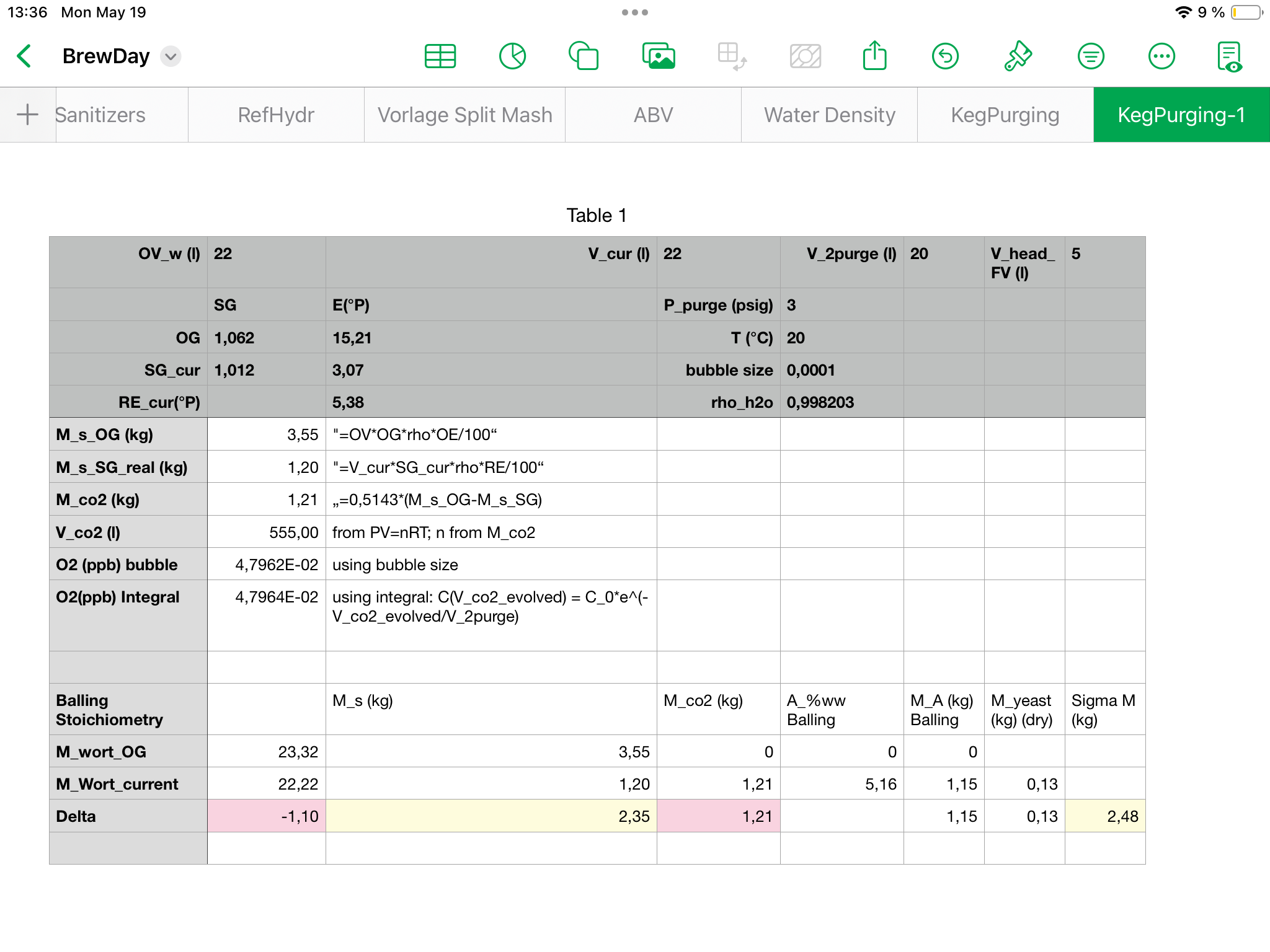Select the Balling Stoichiometry header cell

click(x=128, y=710)
